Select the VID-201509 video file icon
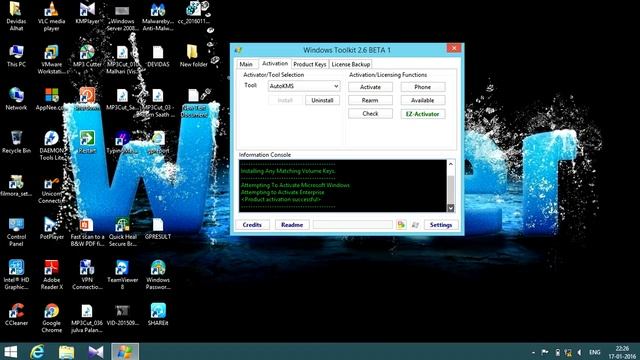640x360 pixels. [122, 314]
